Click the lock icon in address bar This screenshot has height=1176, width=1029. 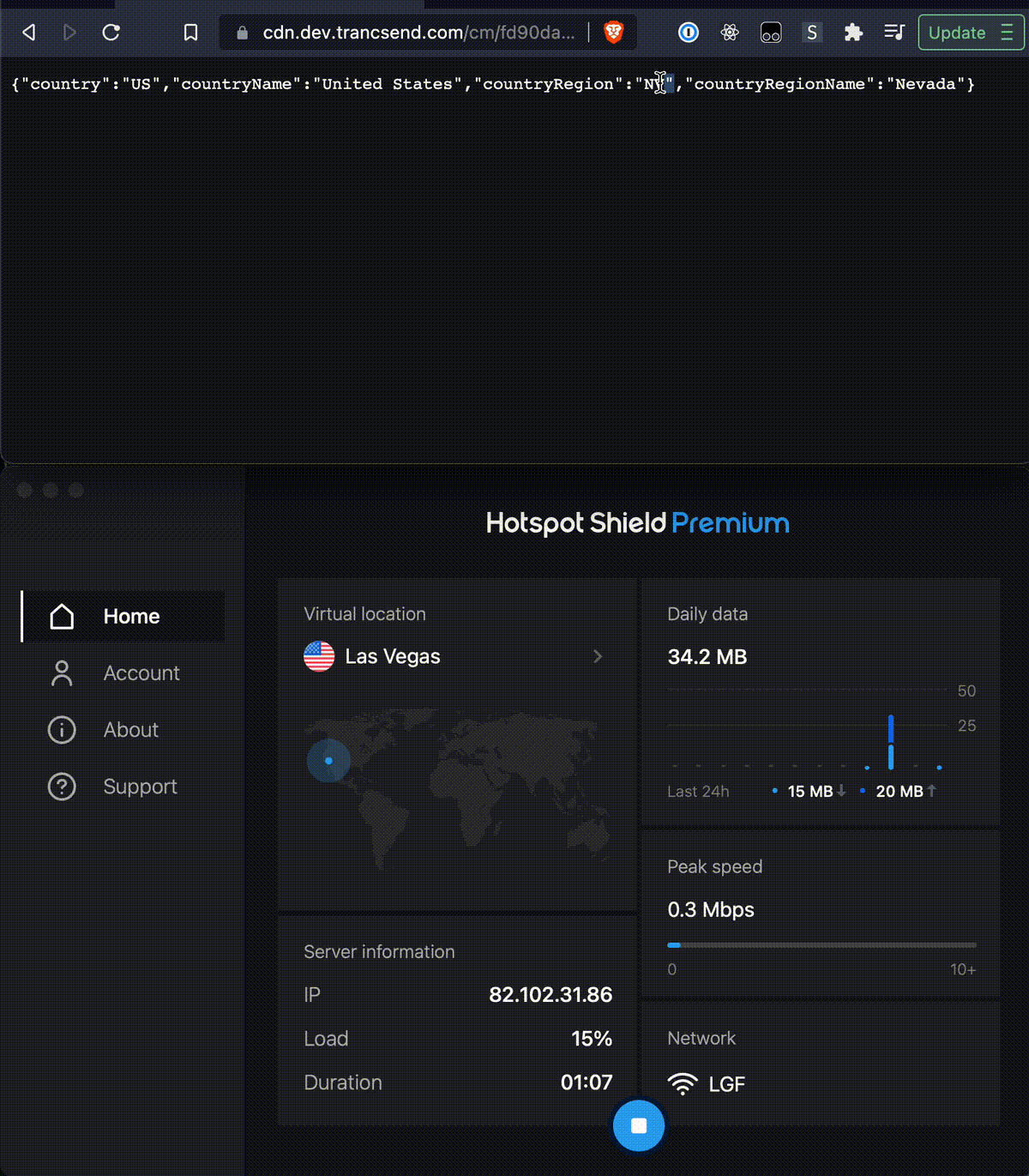pos(242,33)
